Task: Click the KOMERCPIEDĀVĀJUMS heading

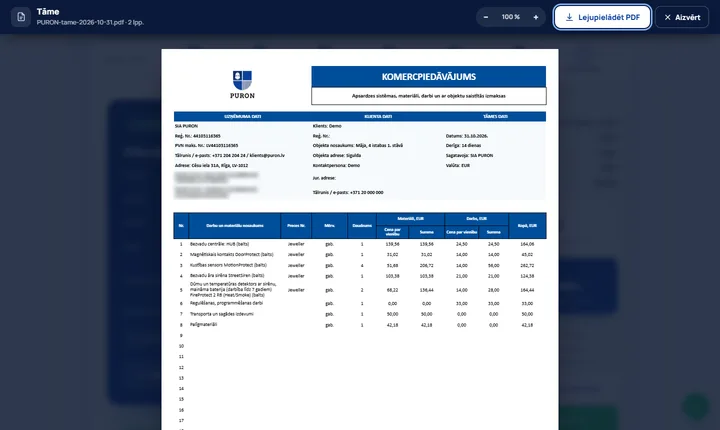Action: tap(428, 77)
